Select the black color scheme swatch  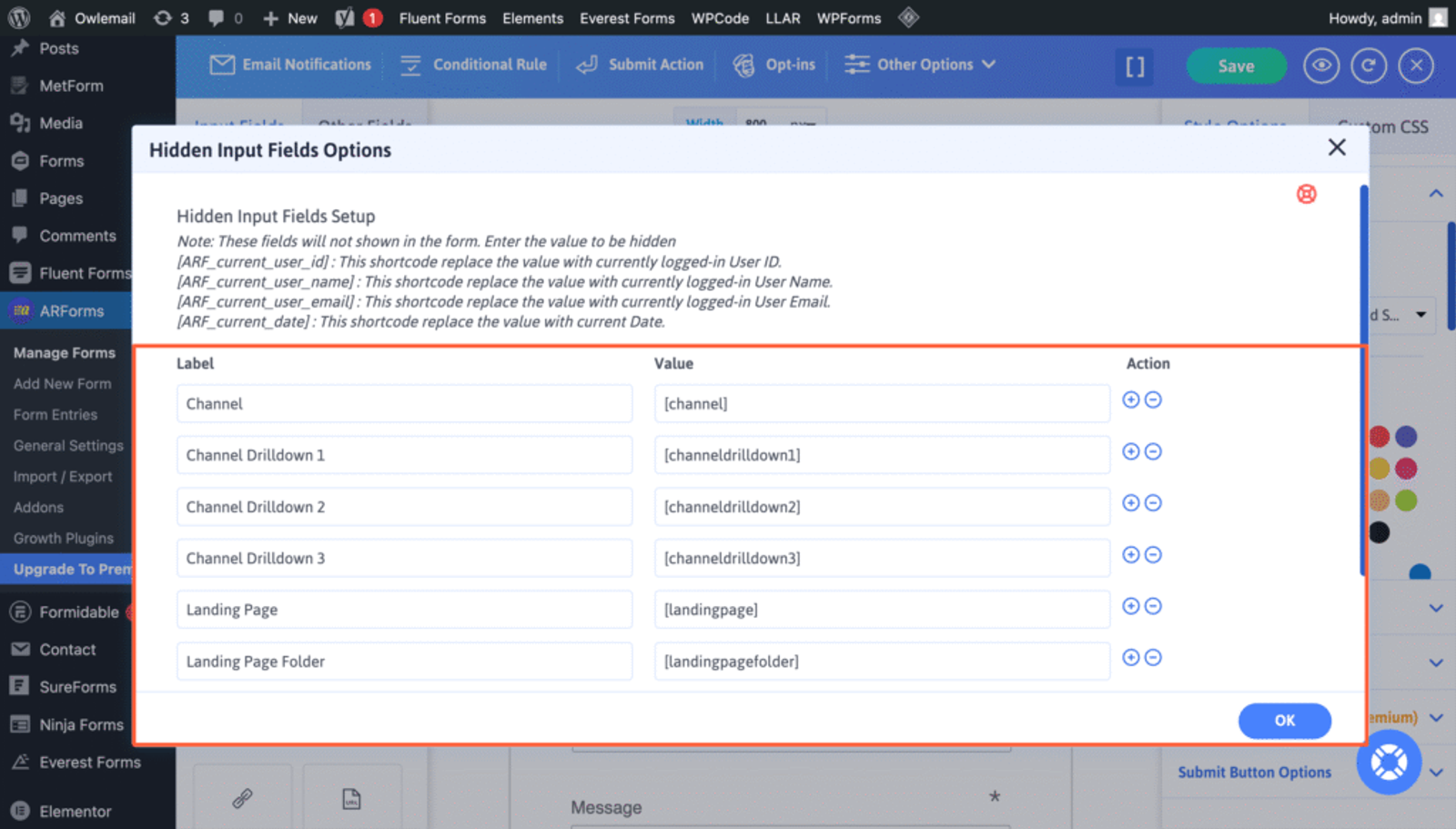point(1380,532)
